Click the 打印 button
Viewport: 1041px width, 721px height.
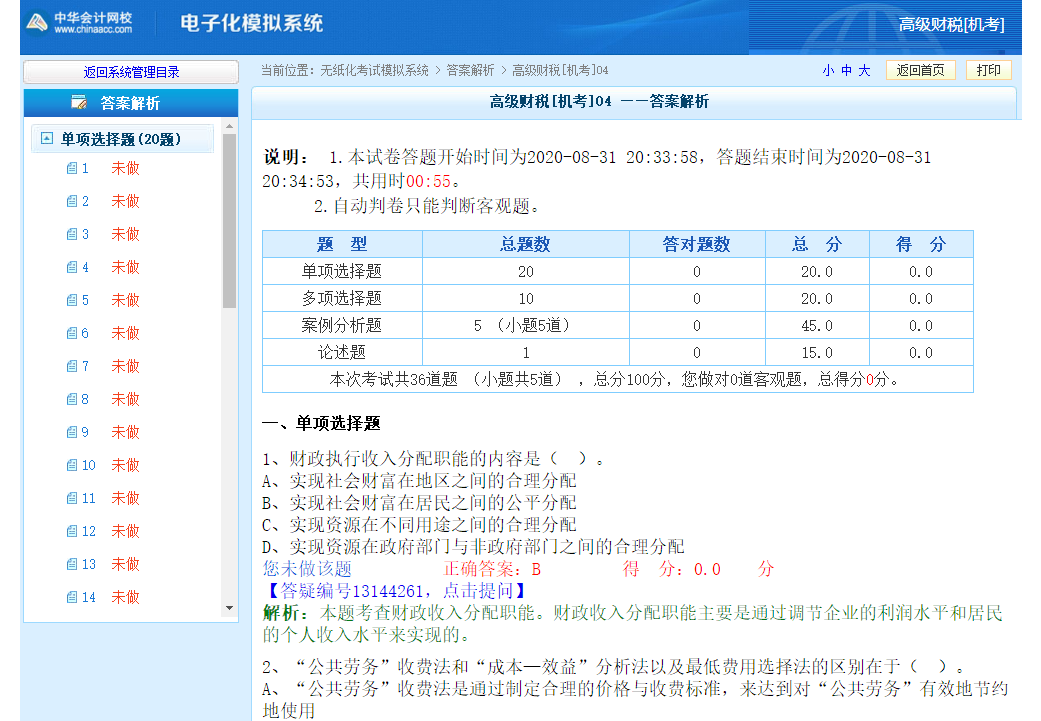pos(989,70)
